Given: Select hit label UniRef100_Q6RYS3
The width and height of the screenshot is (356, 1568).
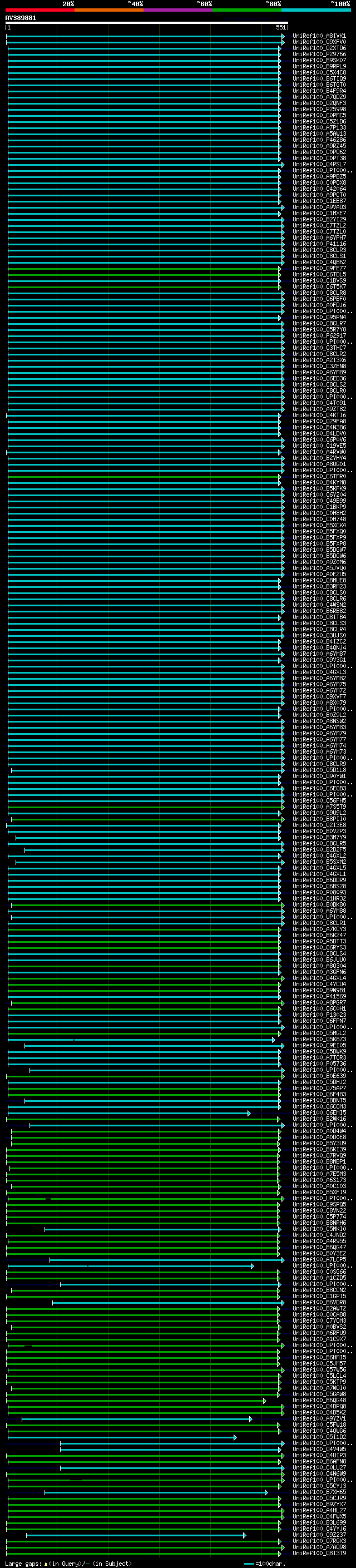Looking at the screenshot, I should pos(319,948).
